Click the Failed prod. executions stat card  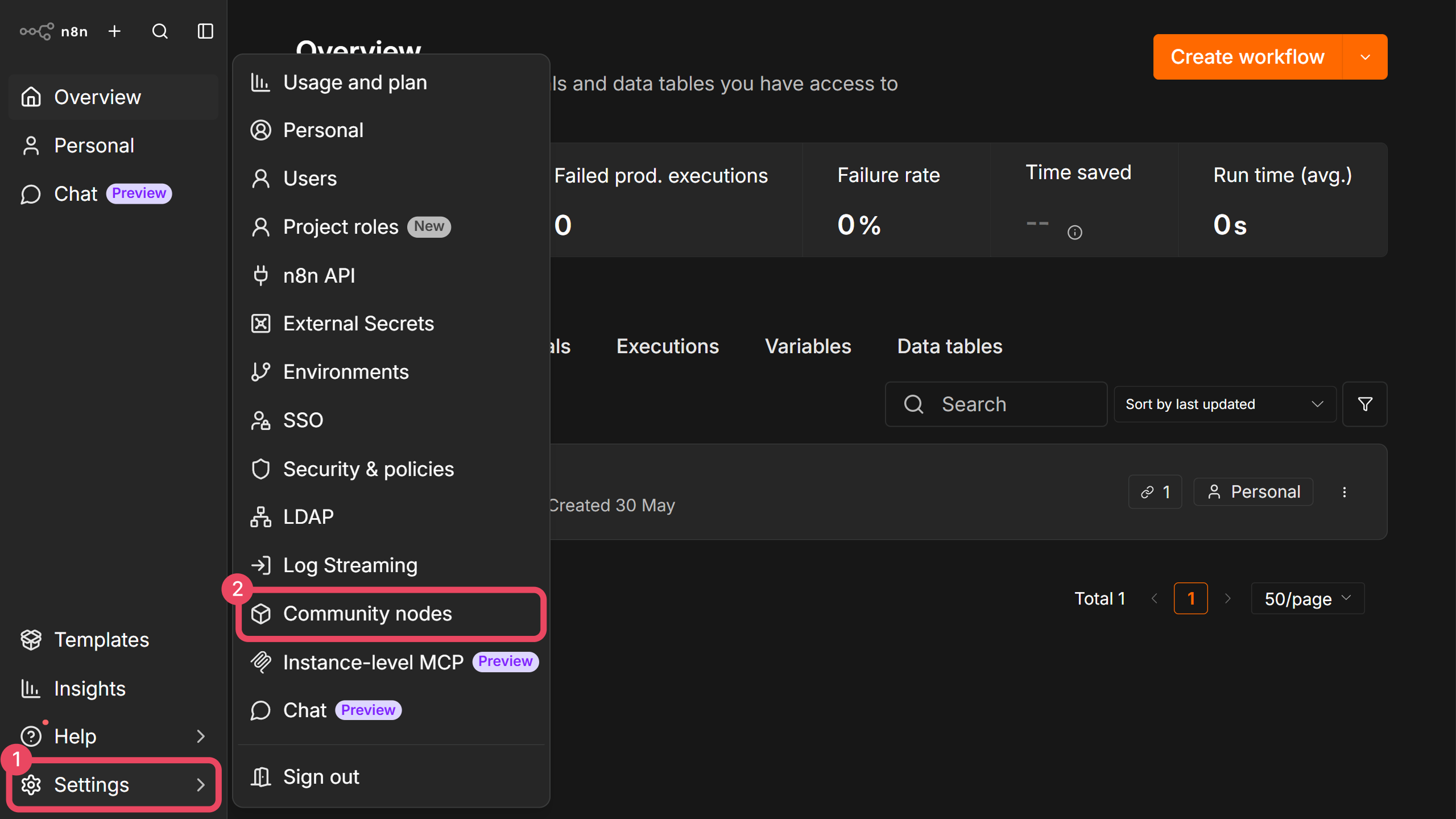click(676, 200)
